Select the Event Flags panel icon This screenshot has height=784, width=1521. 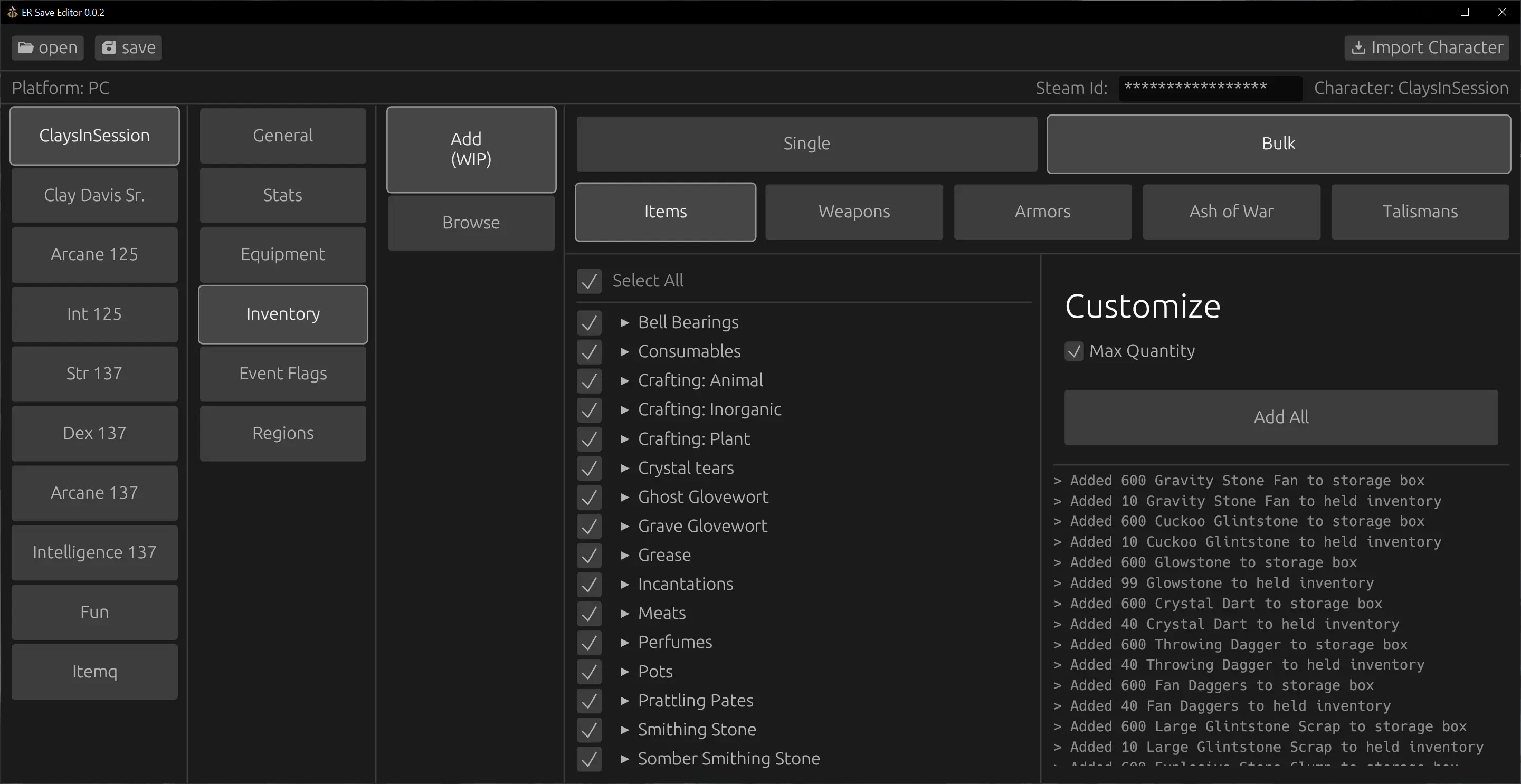283,373
